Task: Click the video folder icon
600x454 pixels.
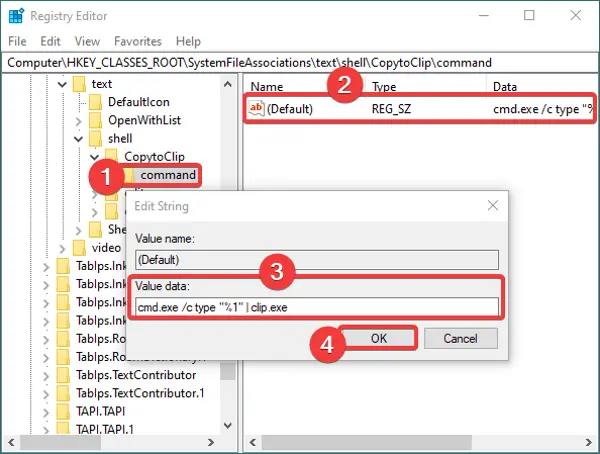Action: pos(80,248)
